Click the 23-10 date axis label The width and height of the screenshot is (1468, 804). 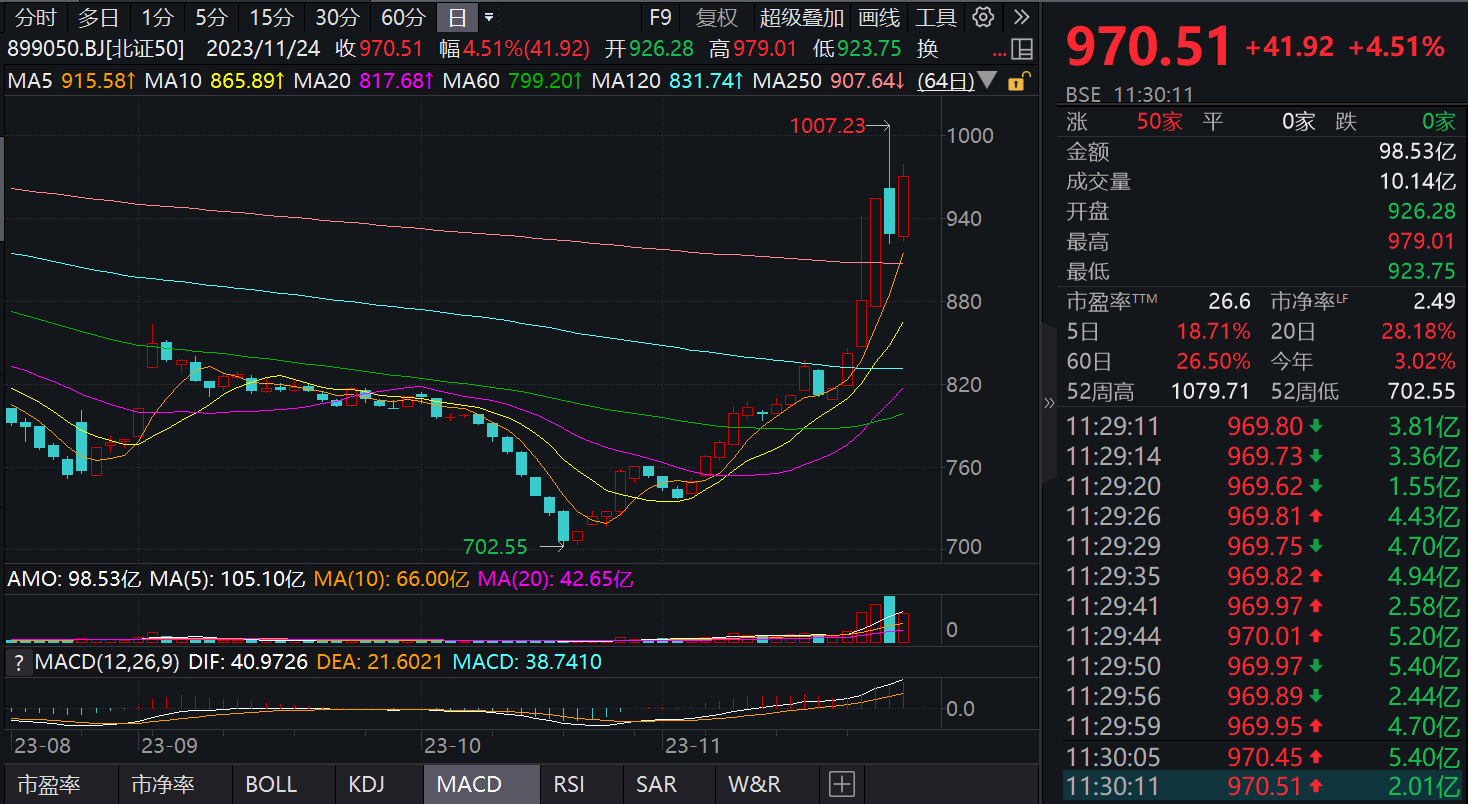(453, 746)
